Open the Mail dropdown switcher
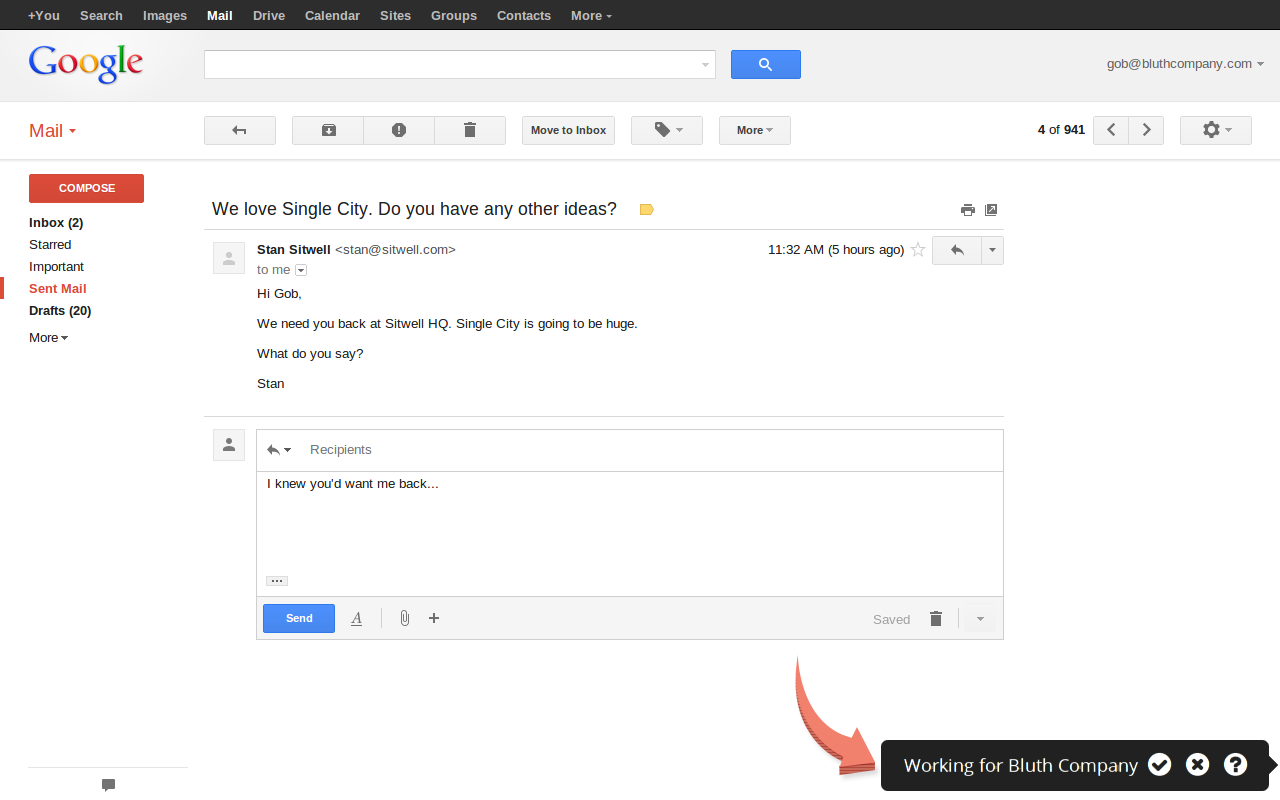 point(53,131)
